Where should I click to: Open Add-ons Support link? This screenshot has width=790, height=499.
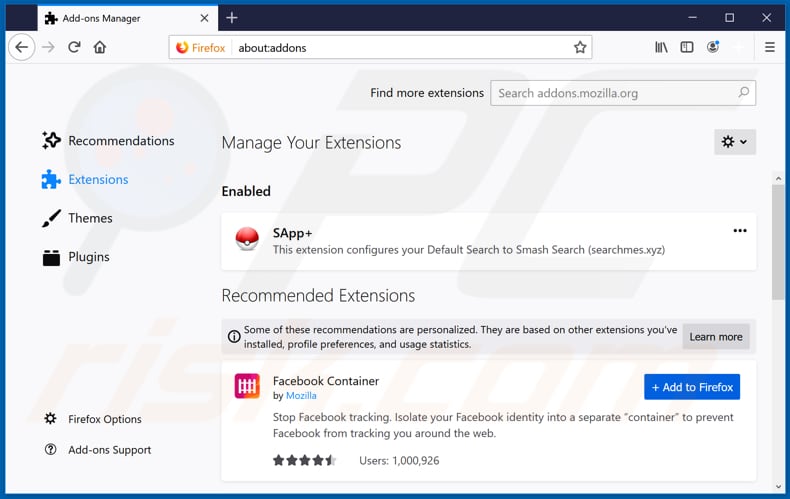[98, 450]
